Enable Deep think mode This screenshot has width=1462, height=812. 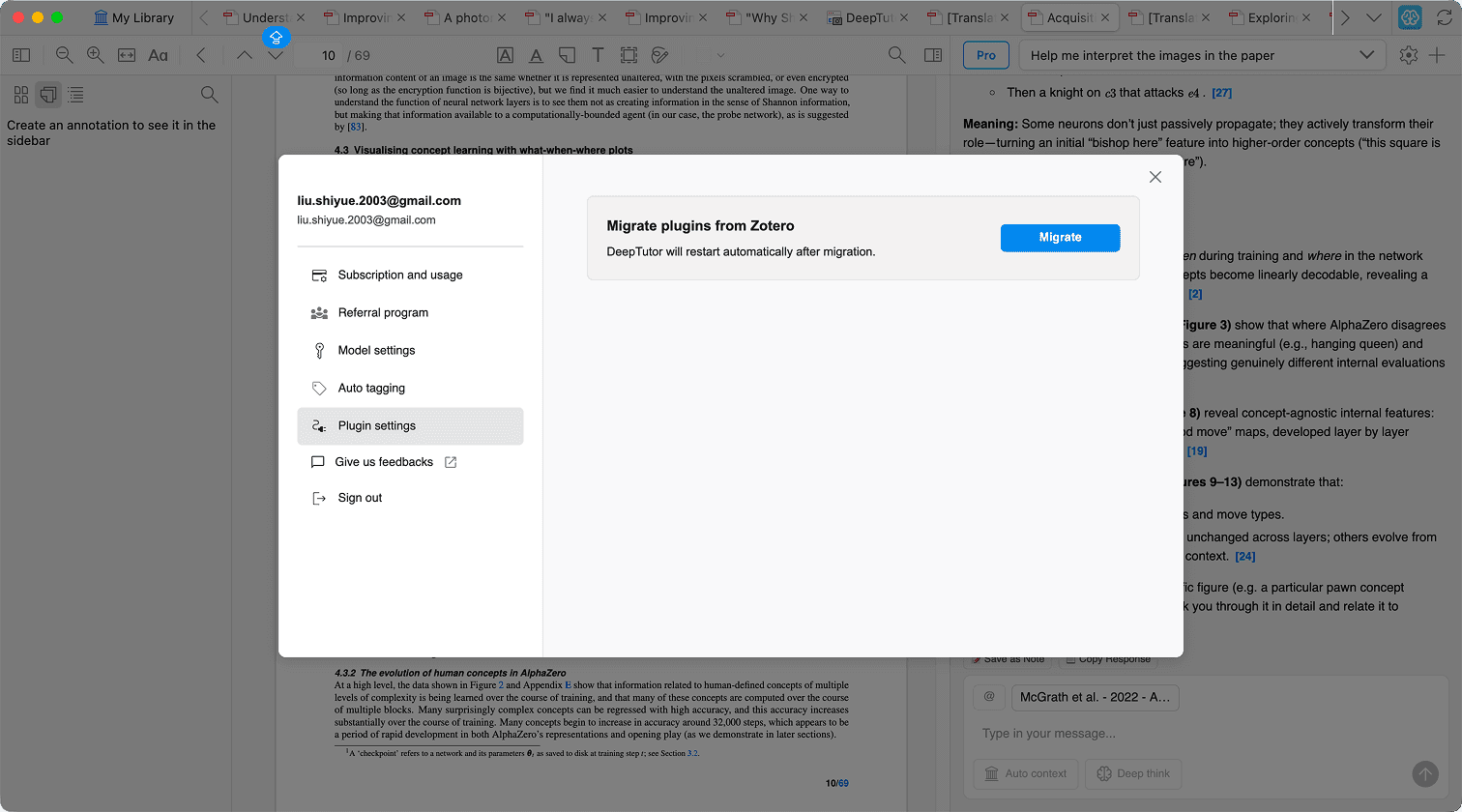pos(1133,773)
